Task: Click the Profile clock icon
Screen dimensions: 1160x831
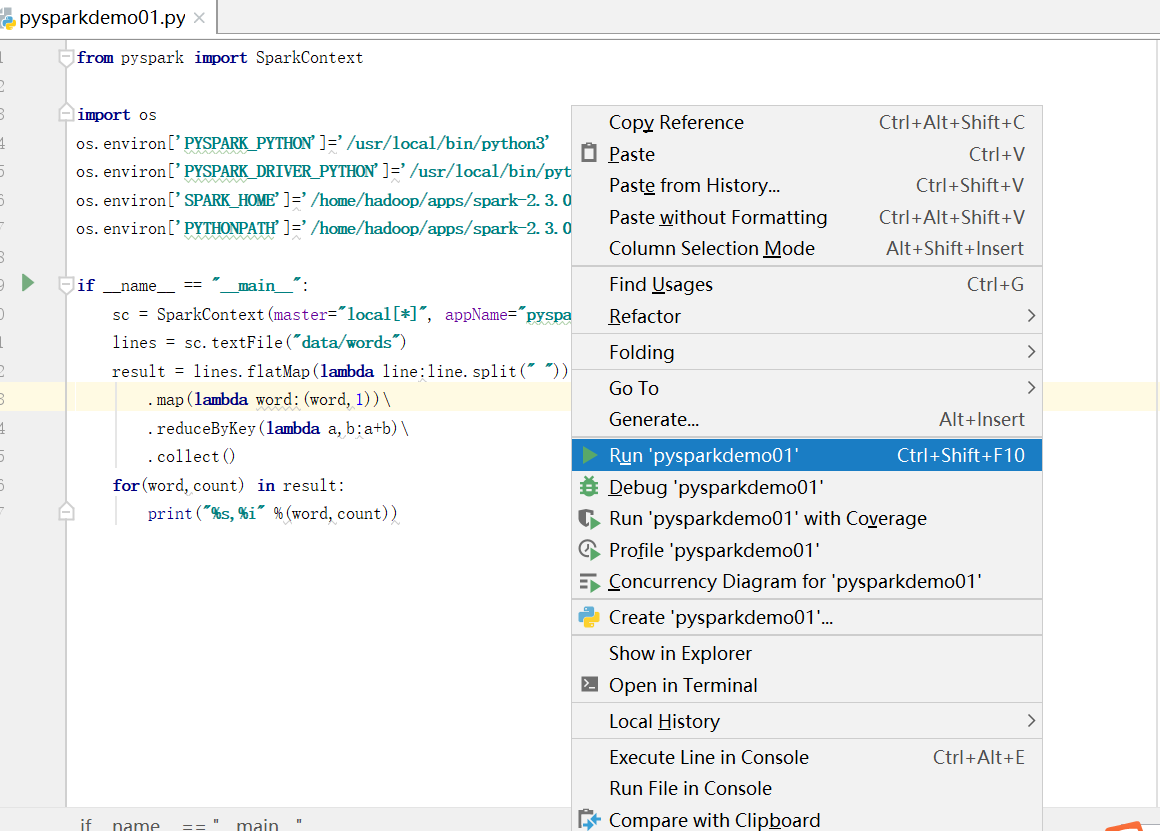Action: click(589, 550)
